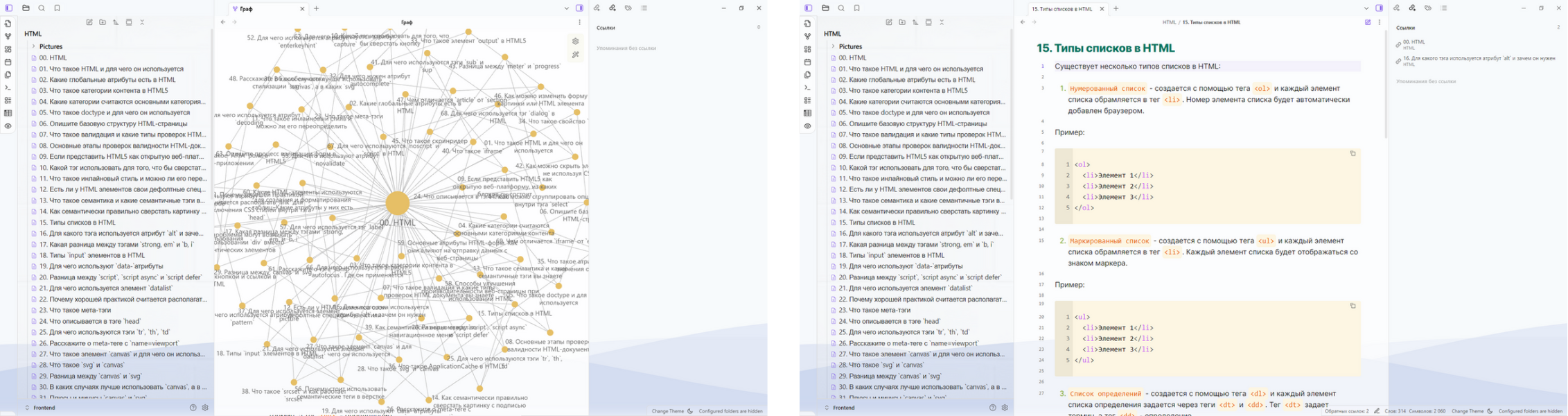The width and height of the screenshot is (1568, 416).
Task: Close '15. Типы списков в HTML' tab
Action: 1102,9
